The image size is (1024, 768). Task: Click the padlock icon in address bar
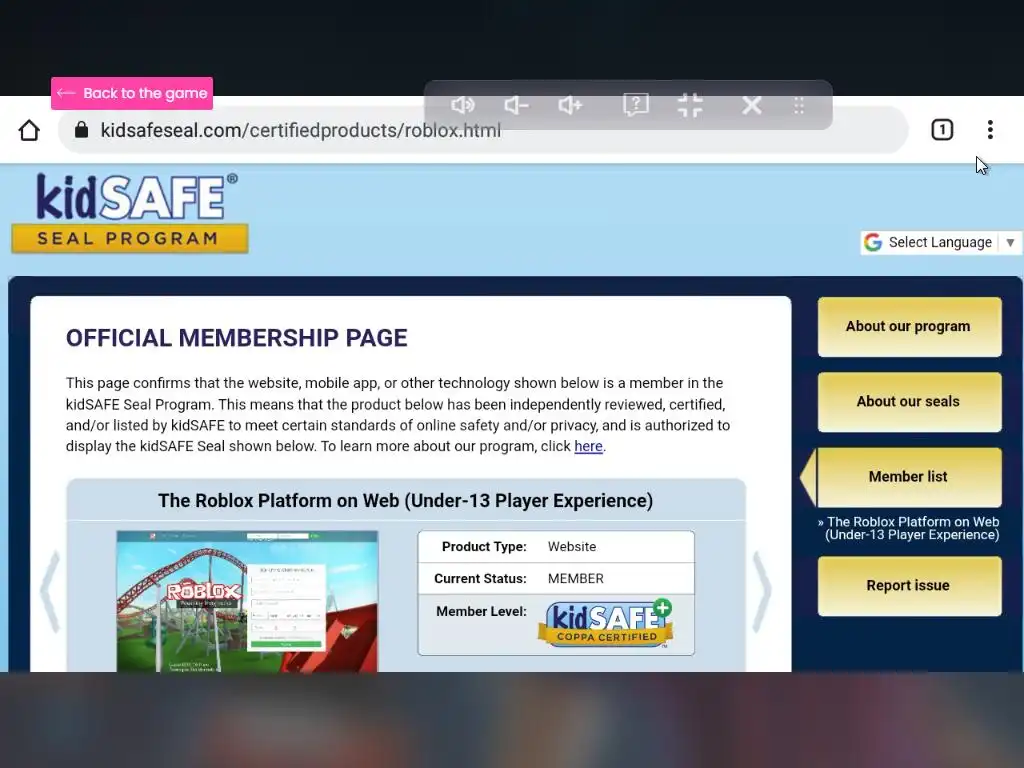click(81, 129)
